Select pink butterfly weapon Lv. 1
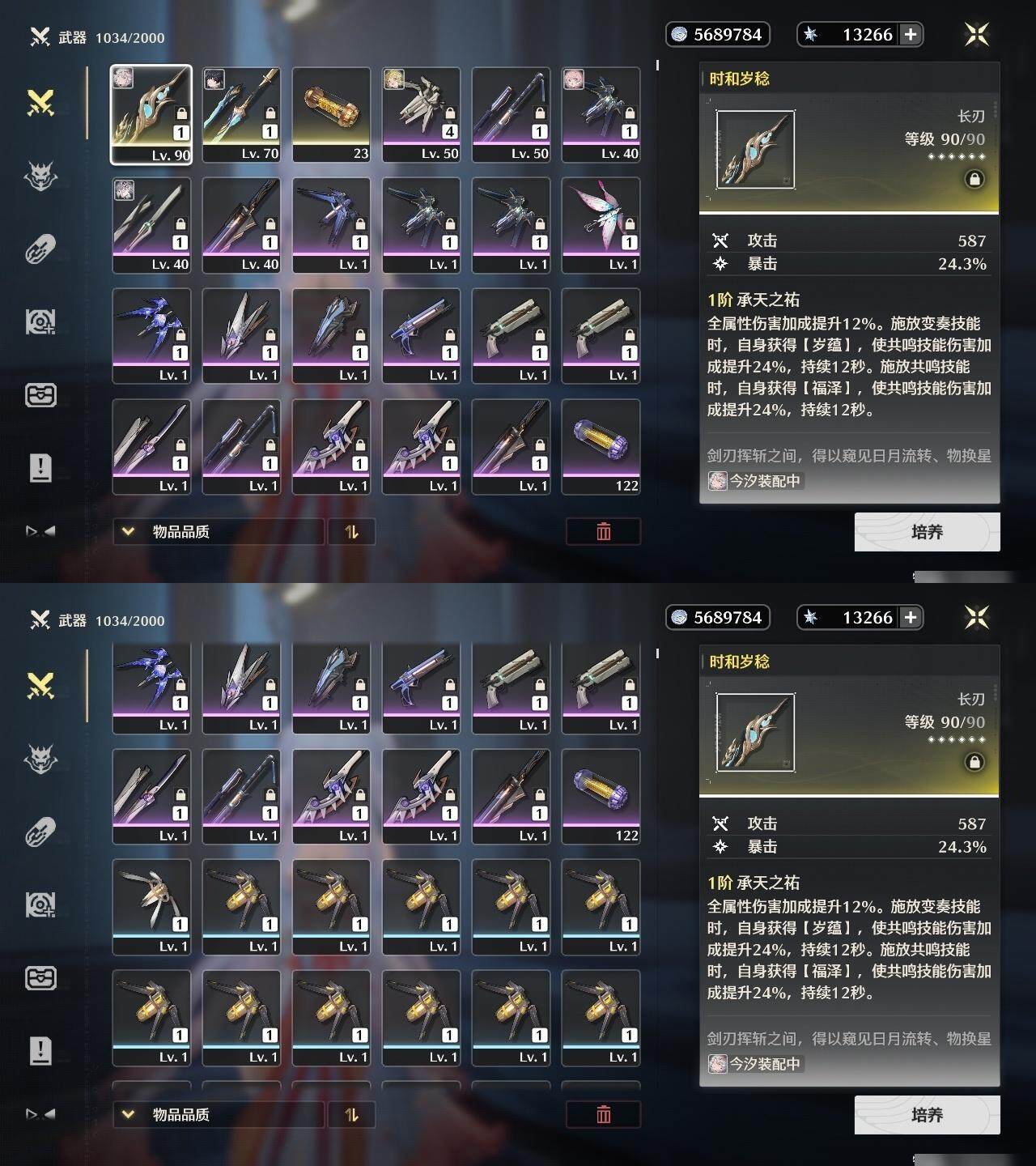The width and height of the screenshot is (1036, 1166). 601,225
